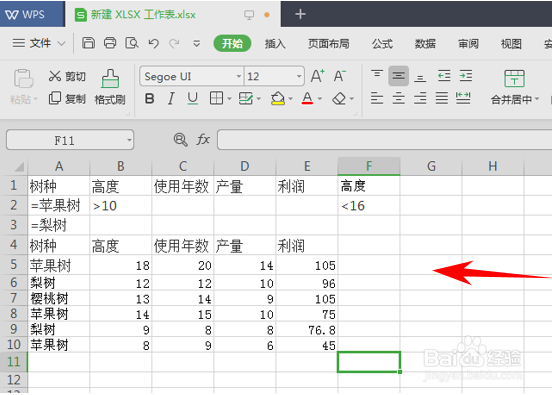Image resolution: width=552 pixels, height=395 pixels.
Task: Open the 文件 menu
Action: pyautogui.click(x=39, y=43)
